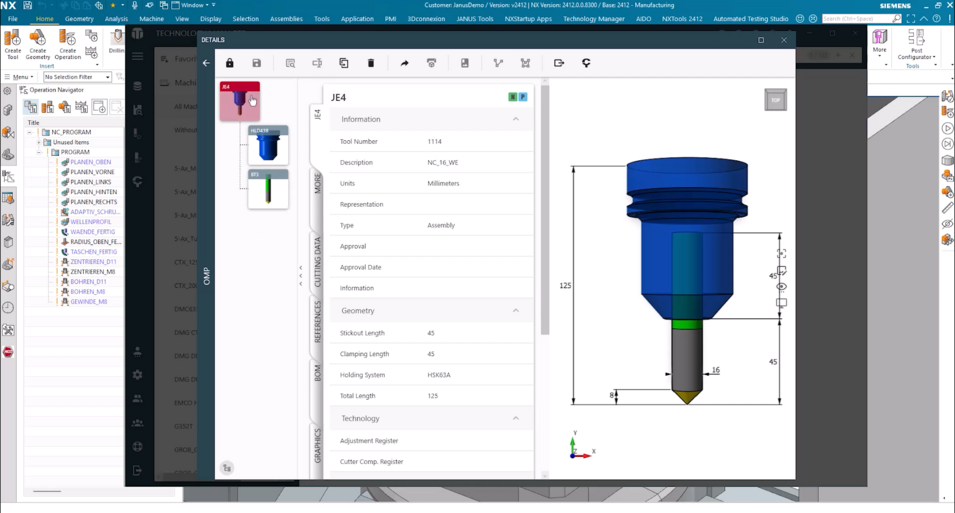Click Create Tool in NX ribbon
955x513 pixels.
tap(13, 44)
